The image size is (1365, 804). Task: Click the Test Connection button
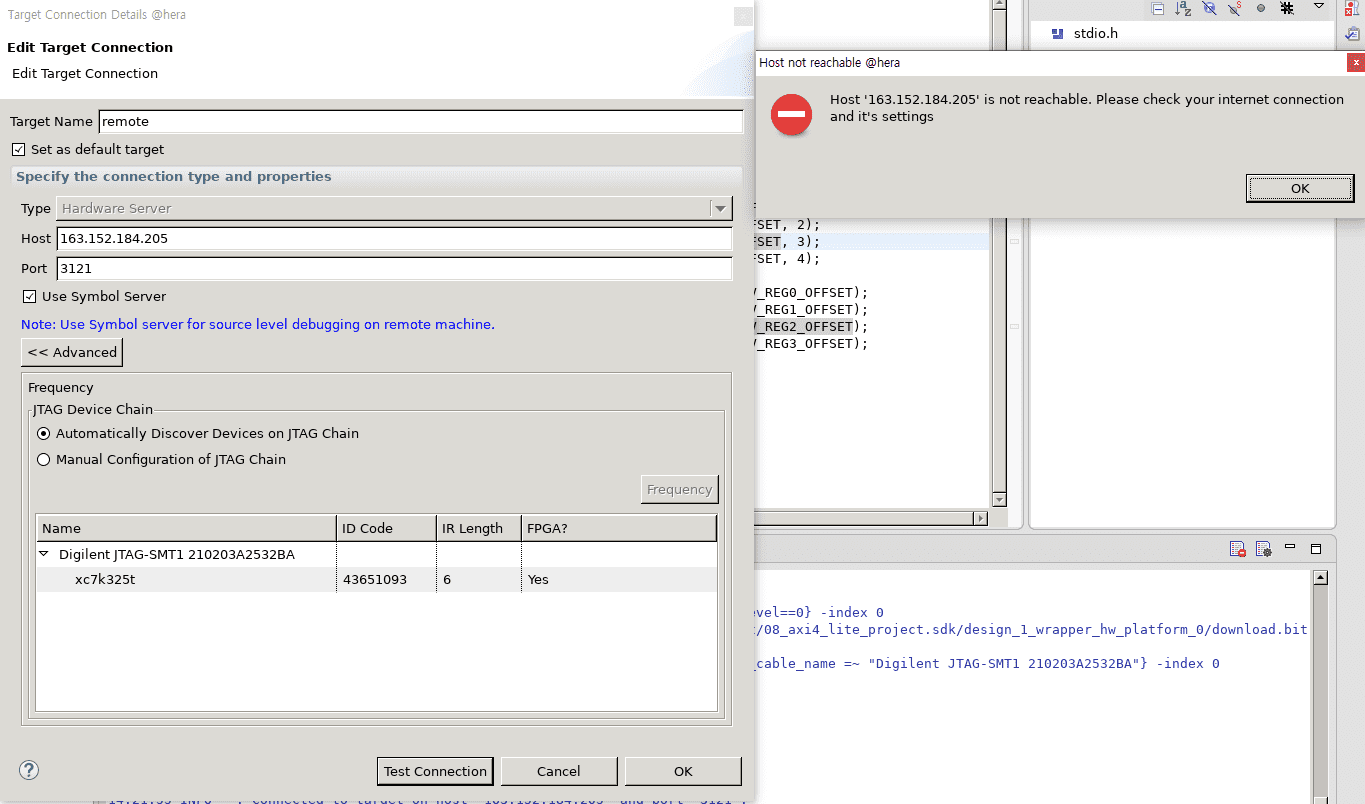pyautogui.click(x=435, y=771)
